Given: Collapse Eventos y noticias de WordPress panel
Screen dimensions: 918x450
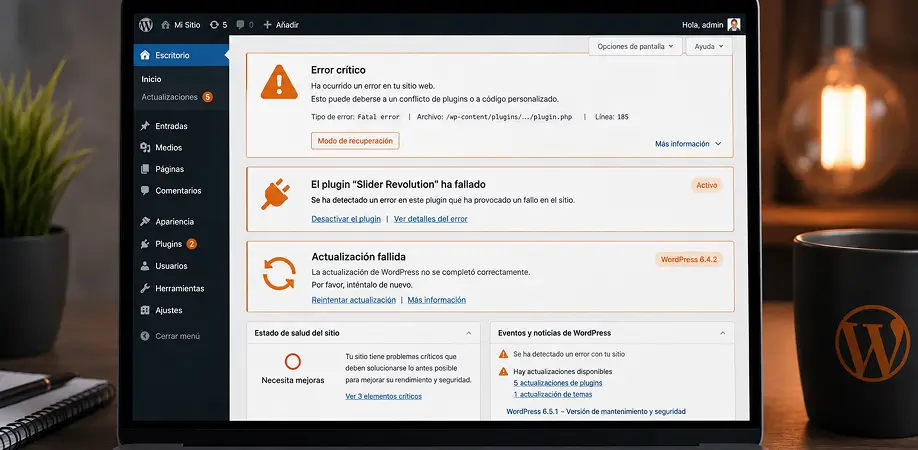Looking at the screenshot, I should click(722, 333).
